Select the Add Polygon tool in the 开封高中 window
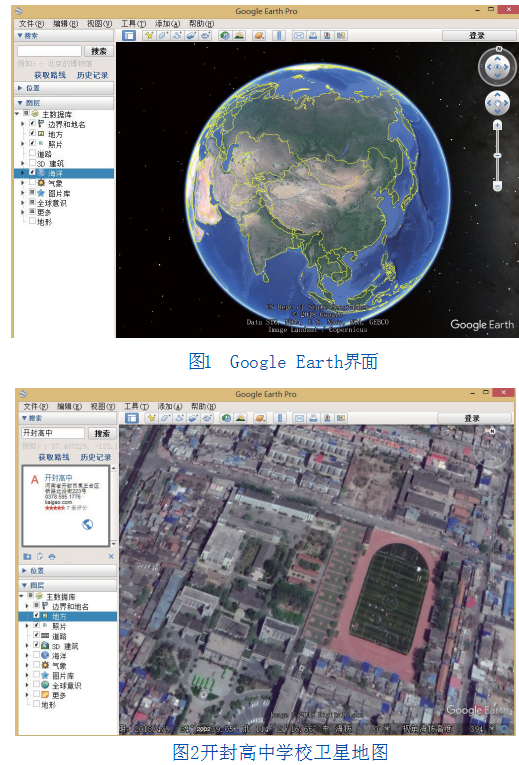This screenshot has width=519, height=765. pos(166,418)
